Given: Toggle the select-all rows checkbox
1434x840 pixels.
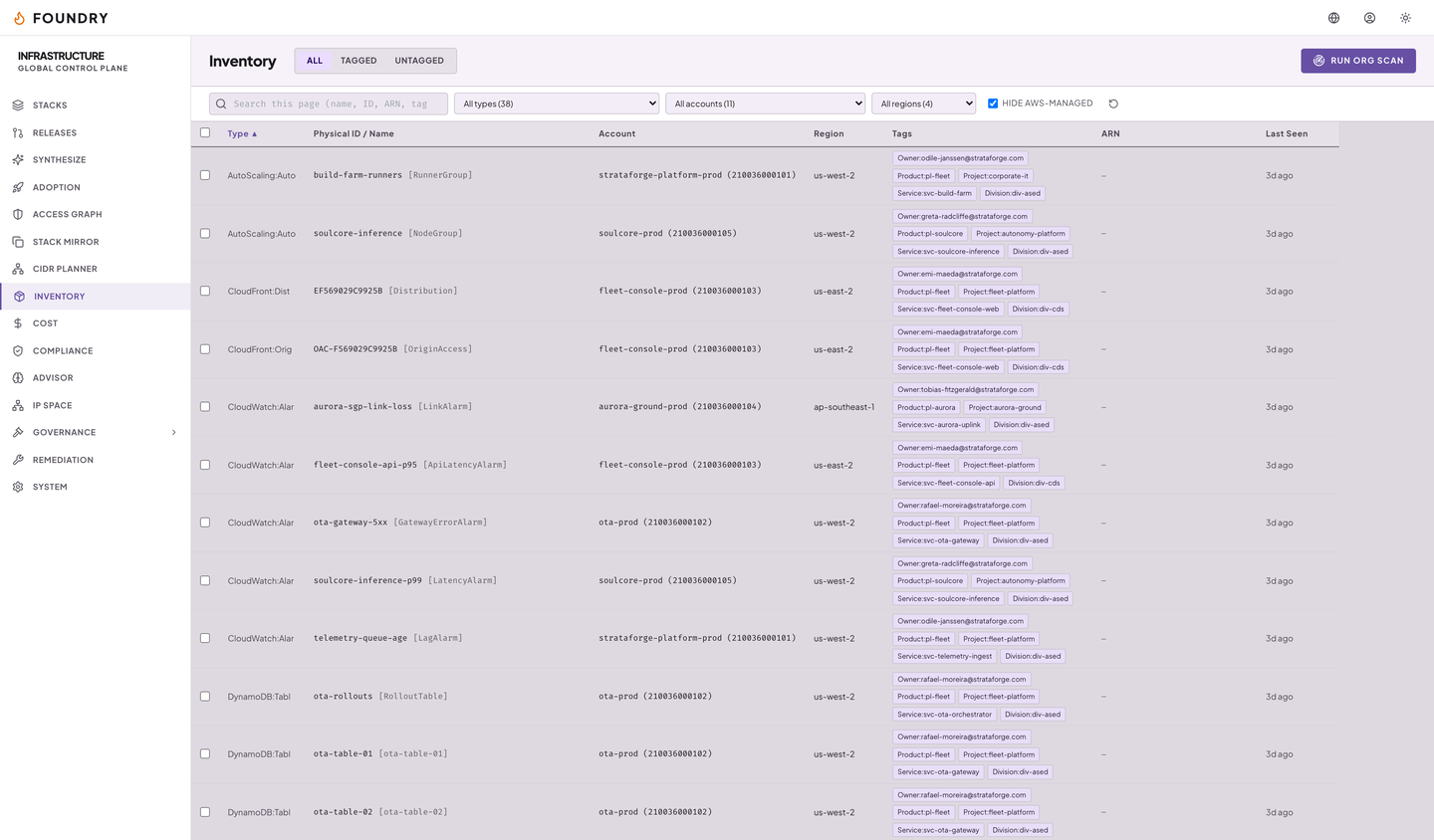Looking at the screenshot, I should click(205, 132).
